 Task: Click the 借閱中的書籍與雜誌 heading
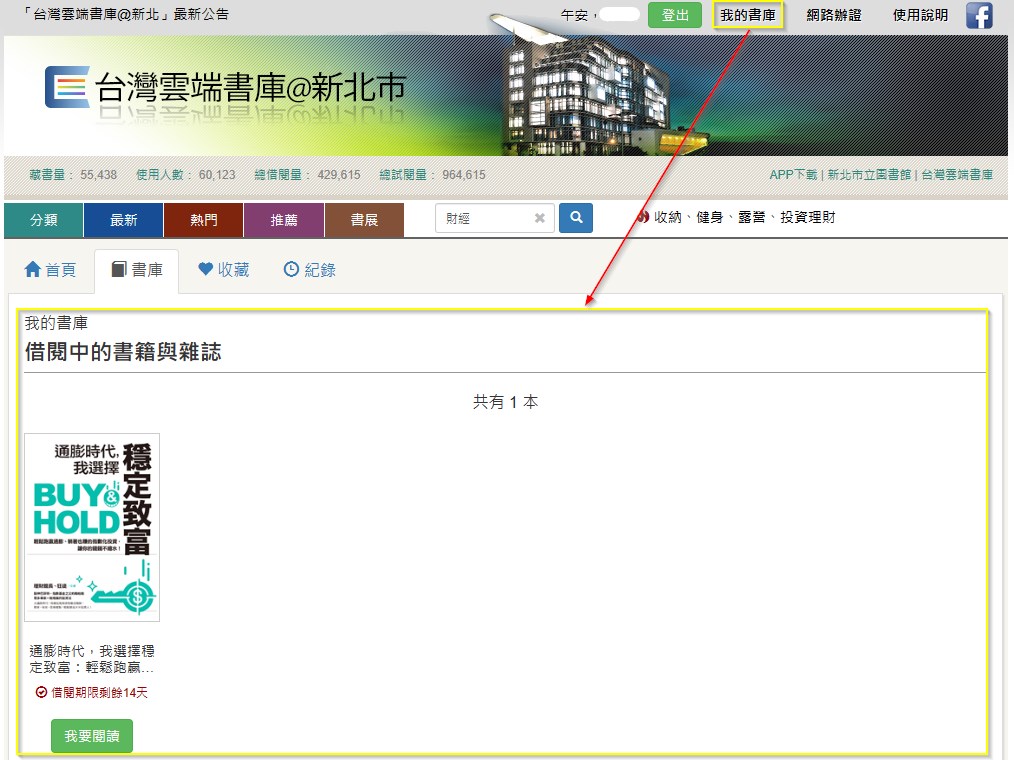[123, 352]
